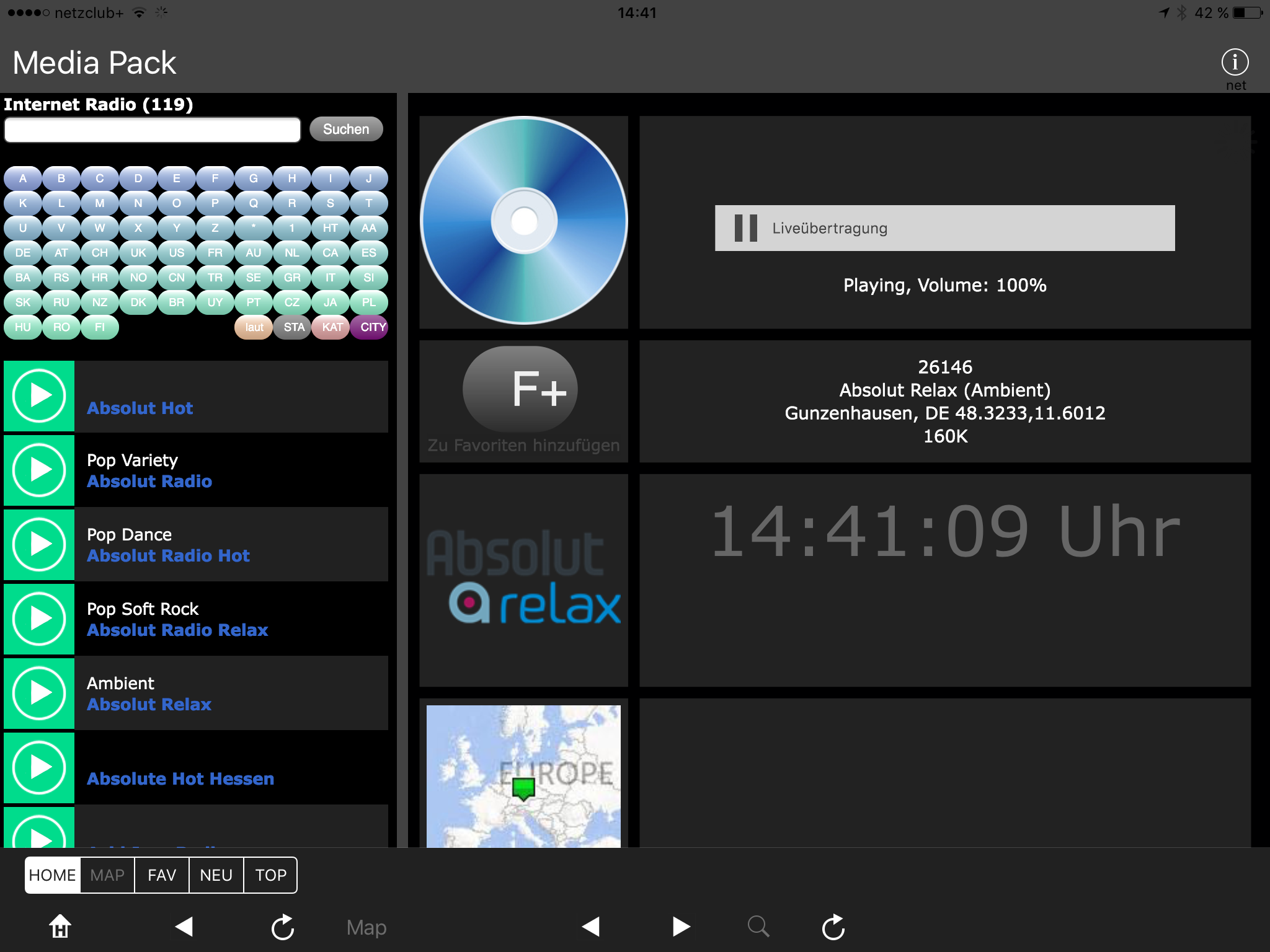The width and height of the screenshot is (1270, 952).
Task: Tap the Wi-Fi icon in status bar
Action: point(140,12)
